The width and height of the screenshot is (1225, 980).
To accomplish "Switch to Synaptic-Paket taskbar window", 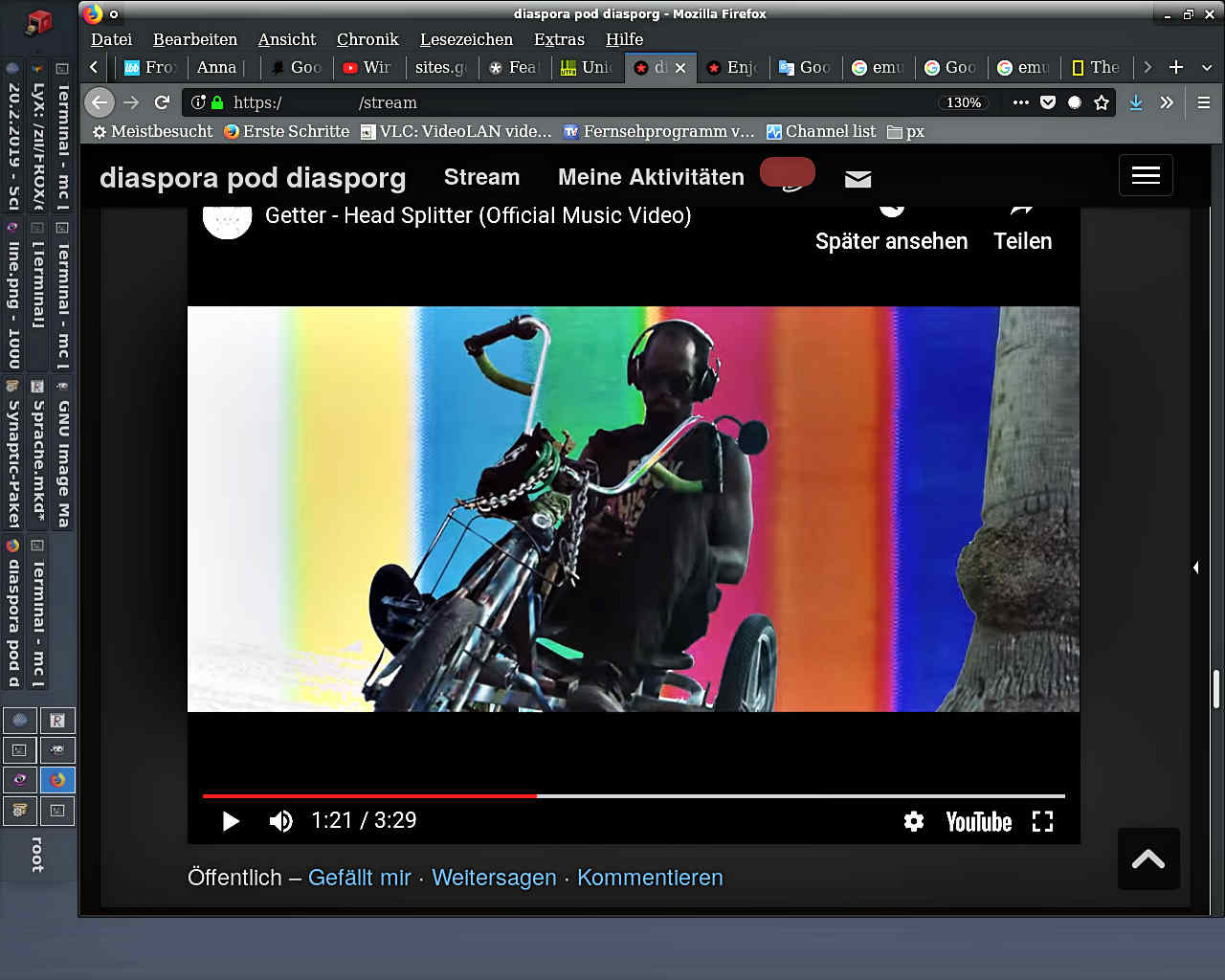I will (x=12, y=454).
